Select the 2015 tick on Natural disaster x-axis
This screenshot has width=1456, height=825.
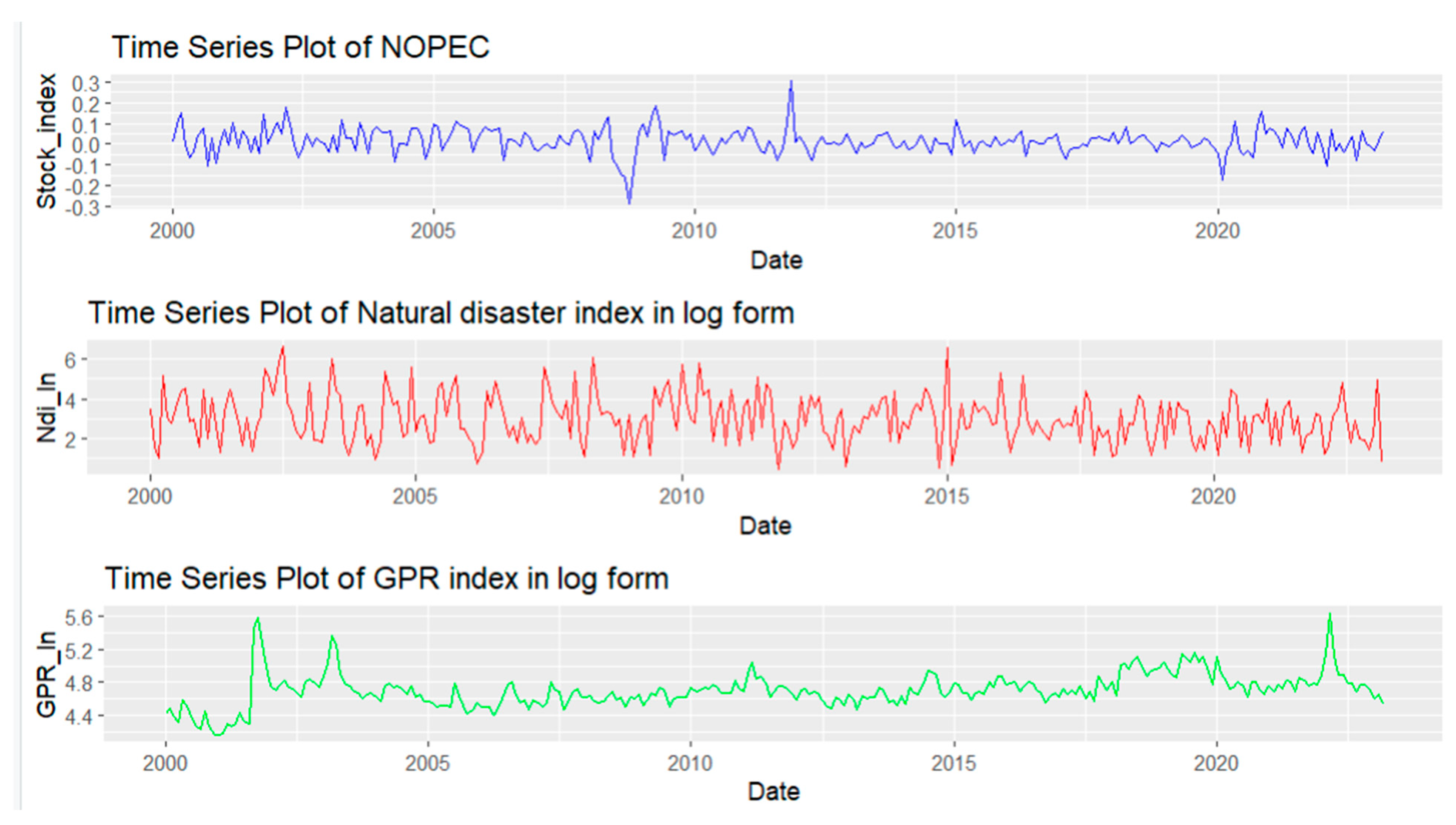947,497
